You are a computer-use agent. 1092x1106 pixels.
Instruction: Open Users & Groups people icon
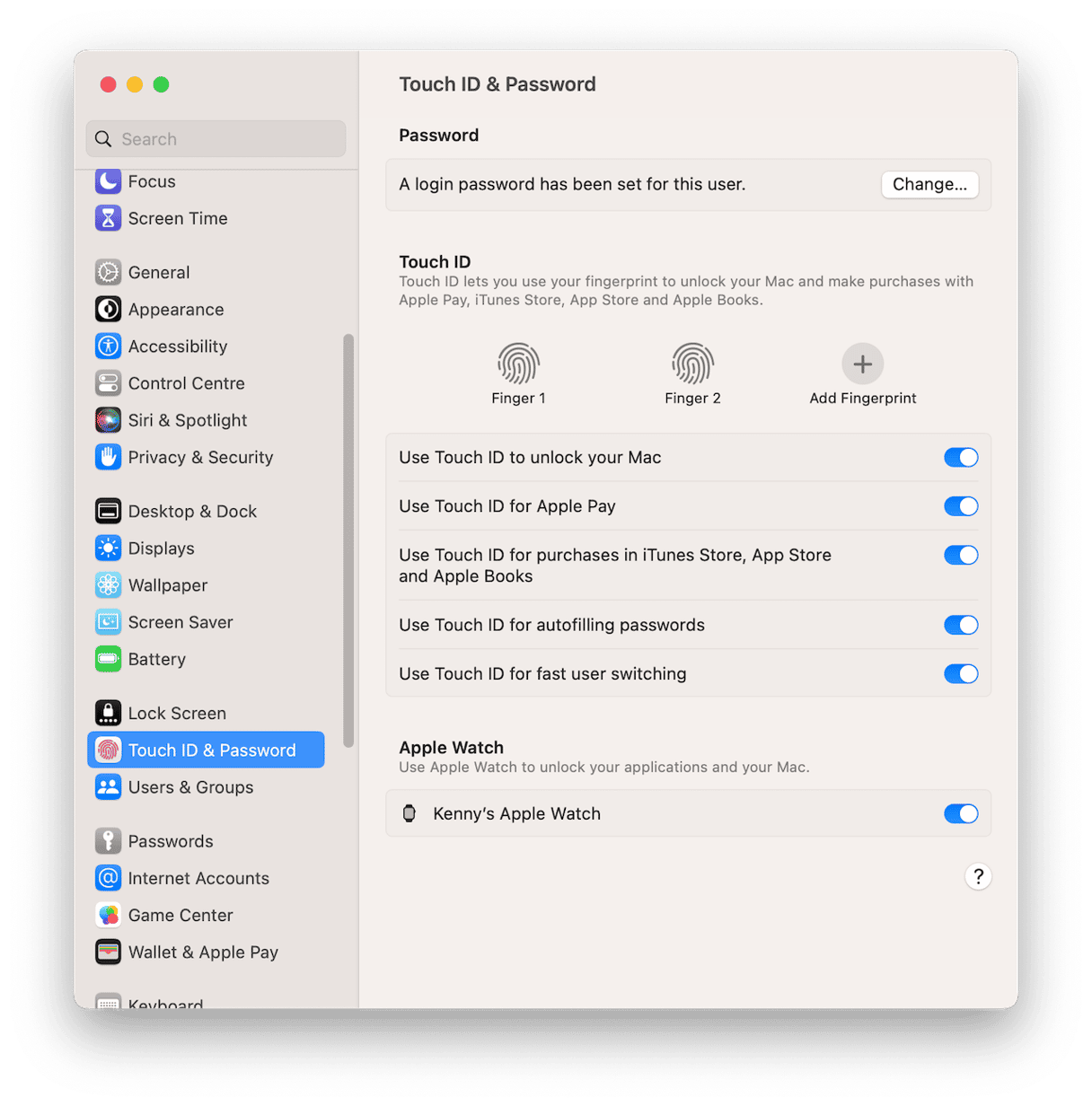pos(108,787)
